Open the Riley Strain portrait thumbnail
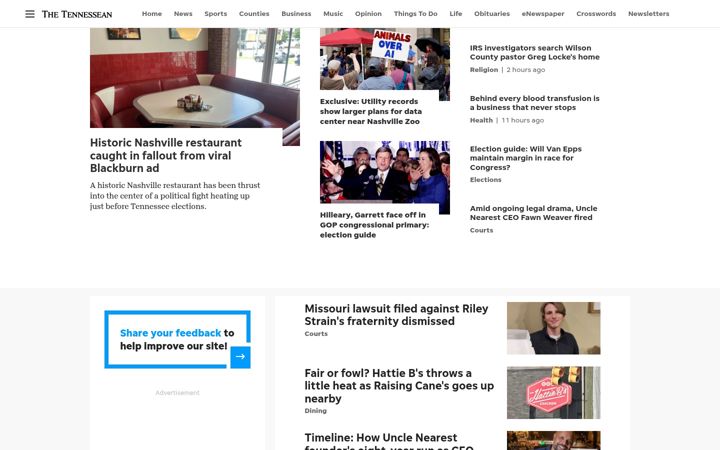 [x=553, y=328]
